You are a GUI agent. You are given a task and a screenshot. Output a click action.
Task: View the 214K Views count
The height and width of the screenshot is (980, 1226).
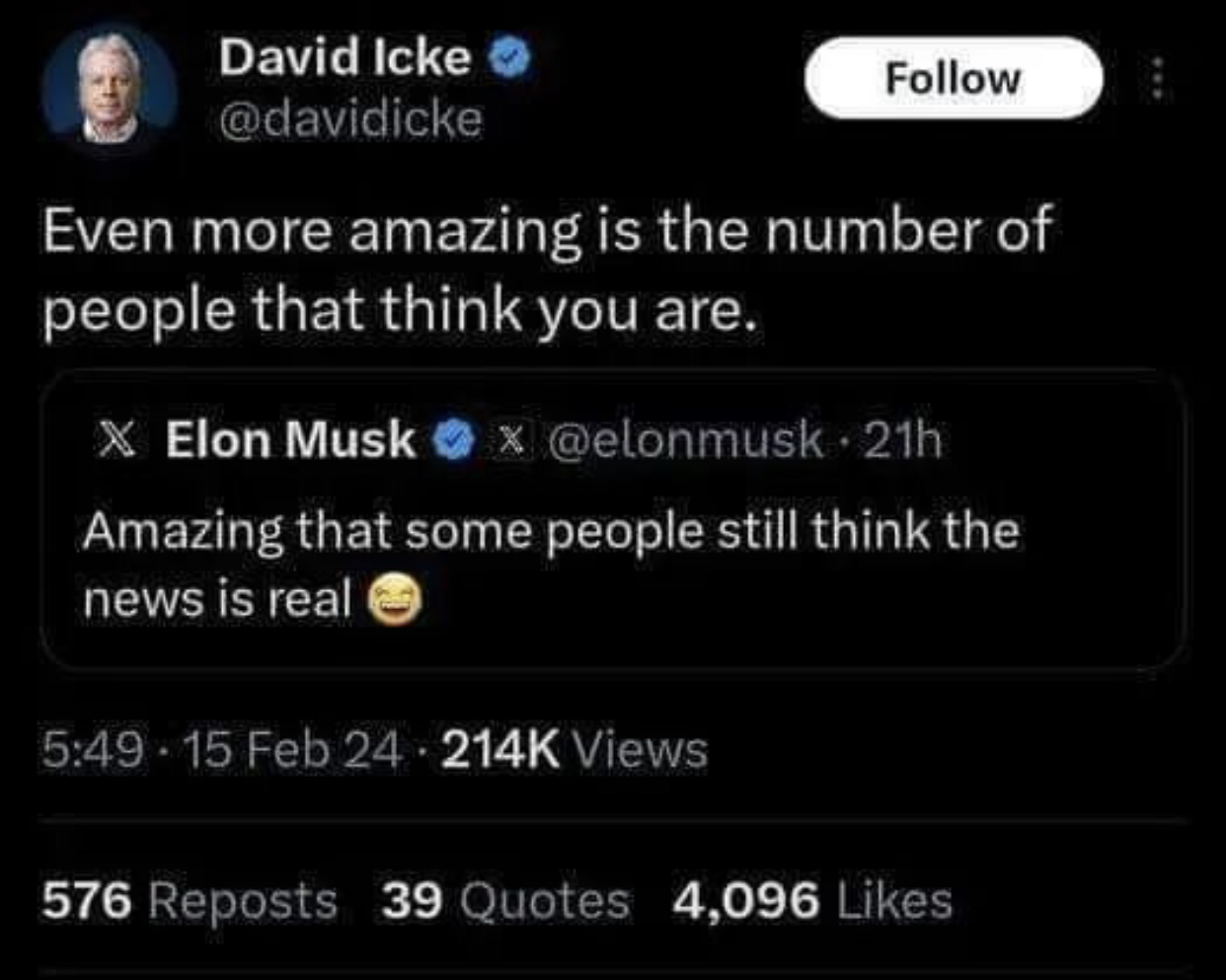(575, 751)
